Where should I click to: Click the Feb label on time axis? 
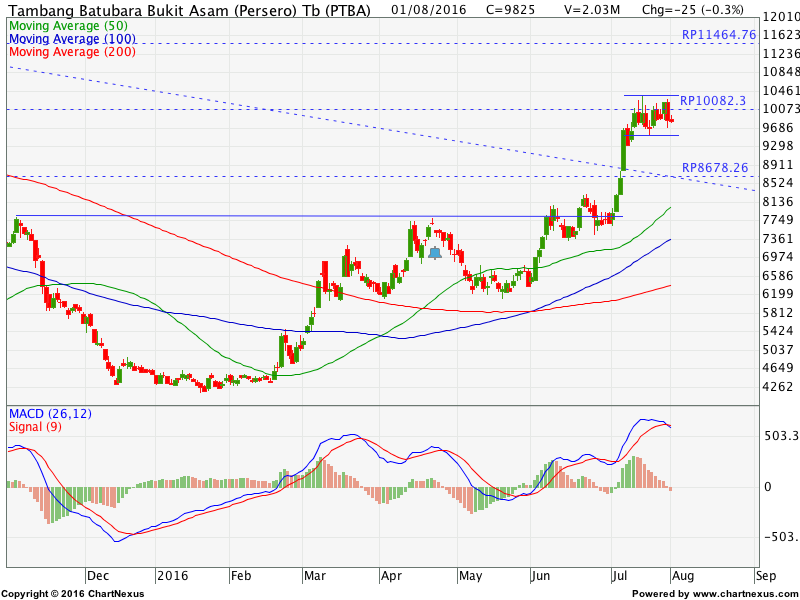tap(241, 576)
